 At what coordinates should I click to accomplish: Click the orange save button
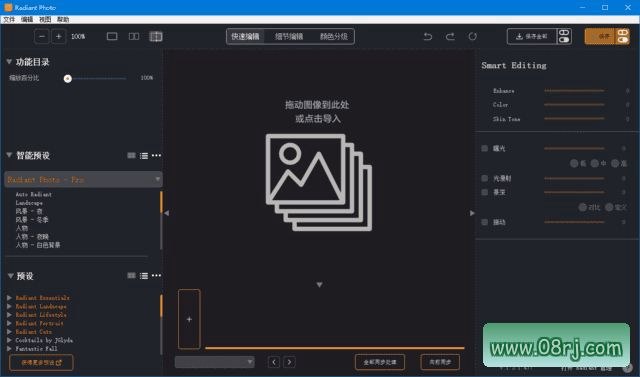pyautogui.click(x=600, y=36)
